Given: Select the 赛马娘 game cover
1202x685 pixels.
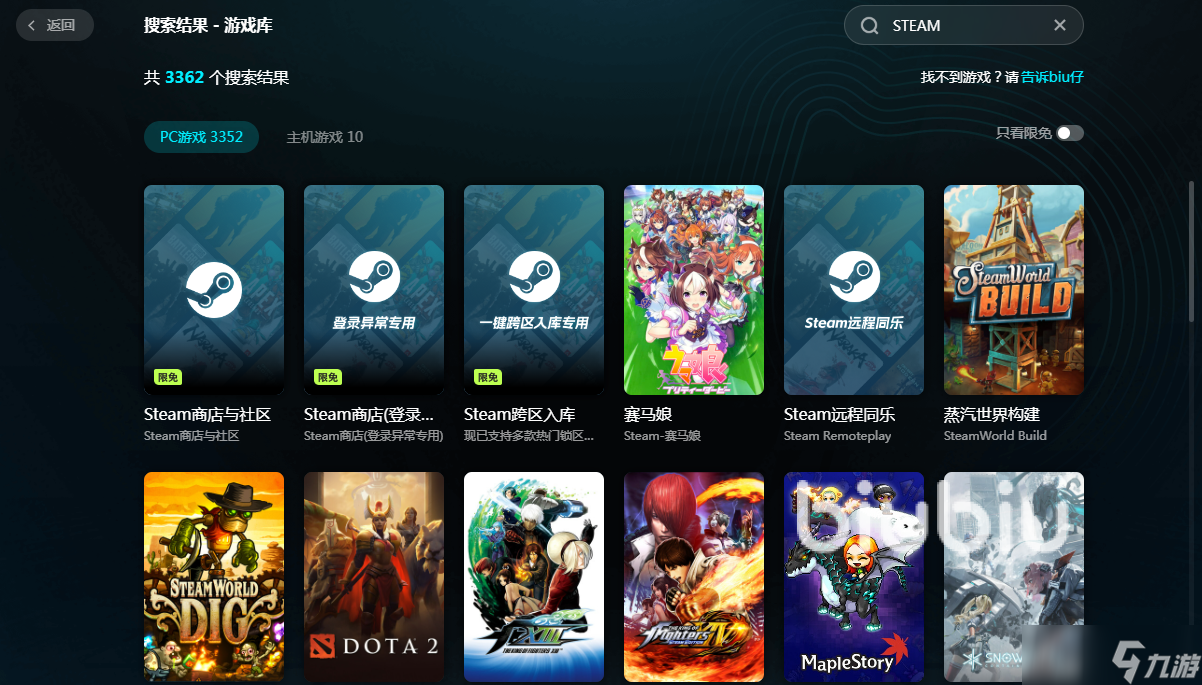Looking at the screenshot, I should [x=694, y=290].
